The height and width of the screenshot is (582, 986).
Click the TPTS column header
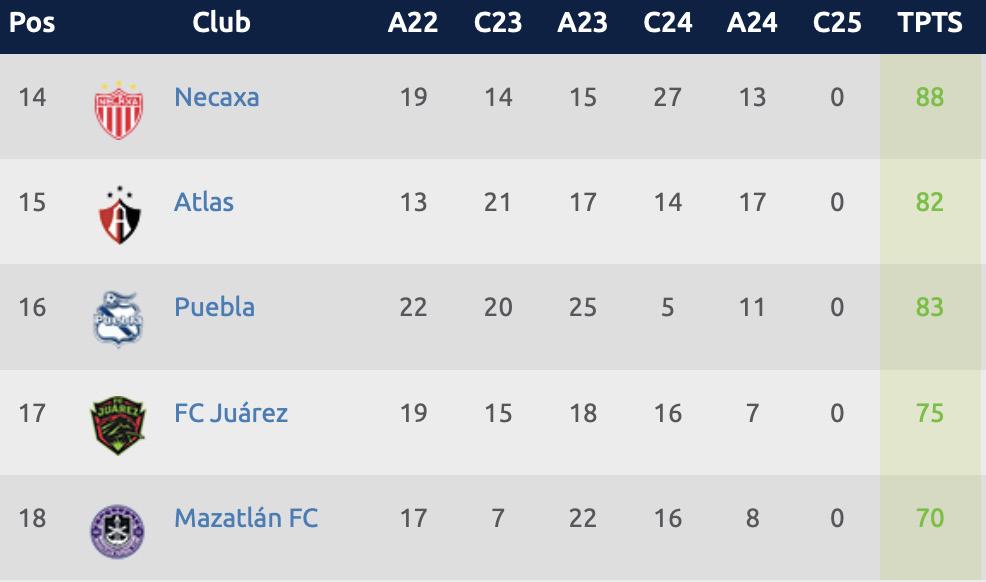(930, 22)
